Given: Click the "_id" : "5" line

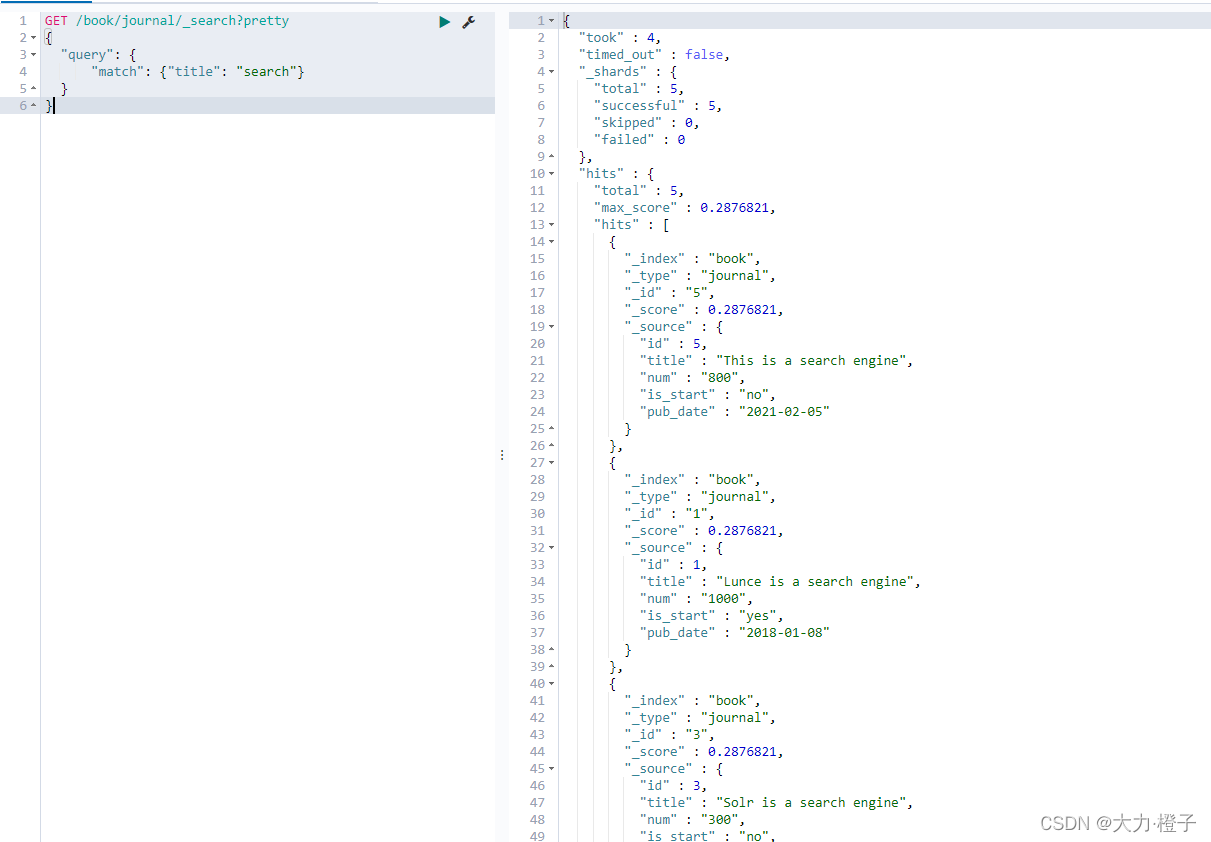Looking at the screenshot, I should tap(670, 292).
